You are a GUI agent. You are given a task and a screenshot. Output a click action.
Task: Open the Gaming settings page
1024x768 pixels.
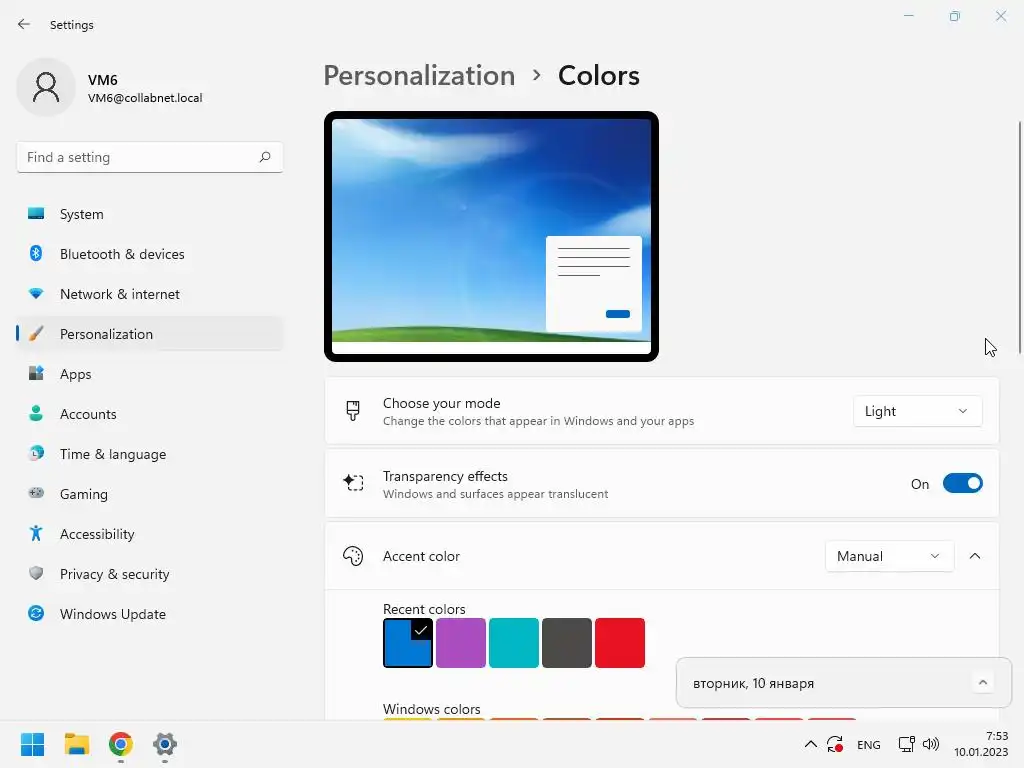point(150,494)
